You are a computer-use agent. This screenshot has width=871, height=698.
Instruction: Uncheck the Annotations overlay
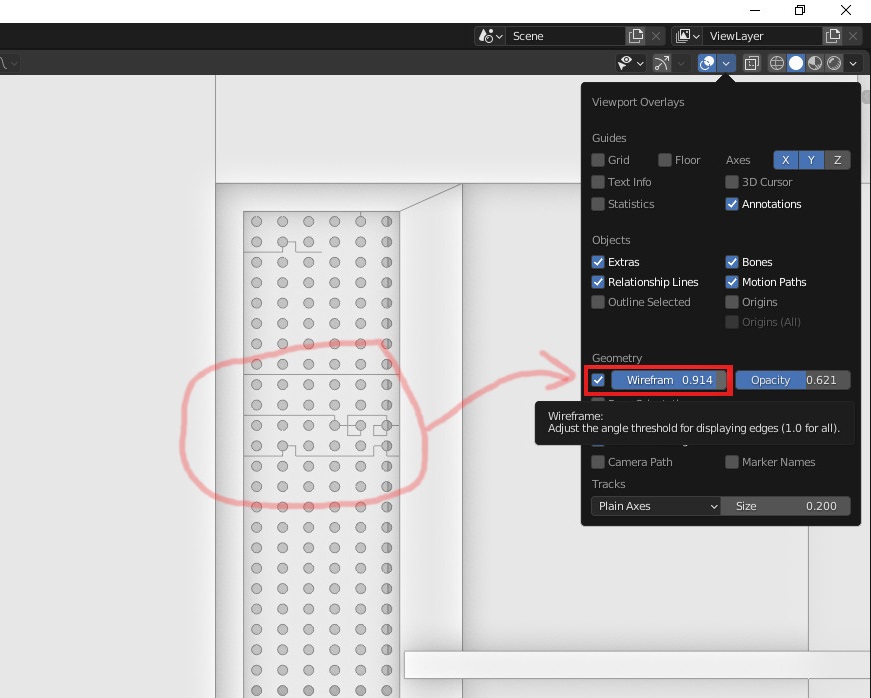[x=732, y=204]
